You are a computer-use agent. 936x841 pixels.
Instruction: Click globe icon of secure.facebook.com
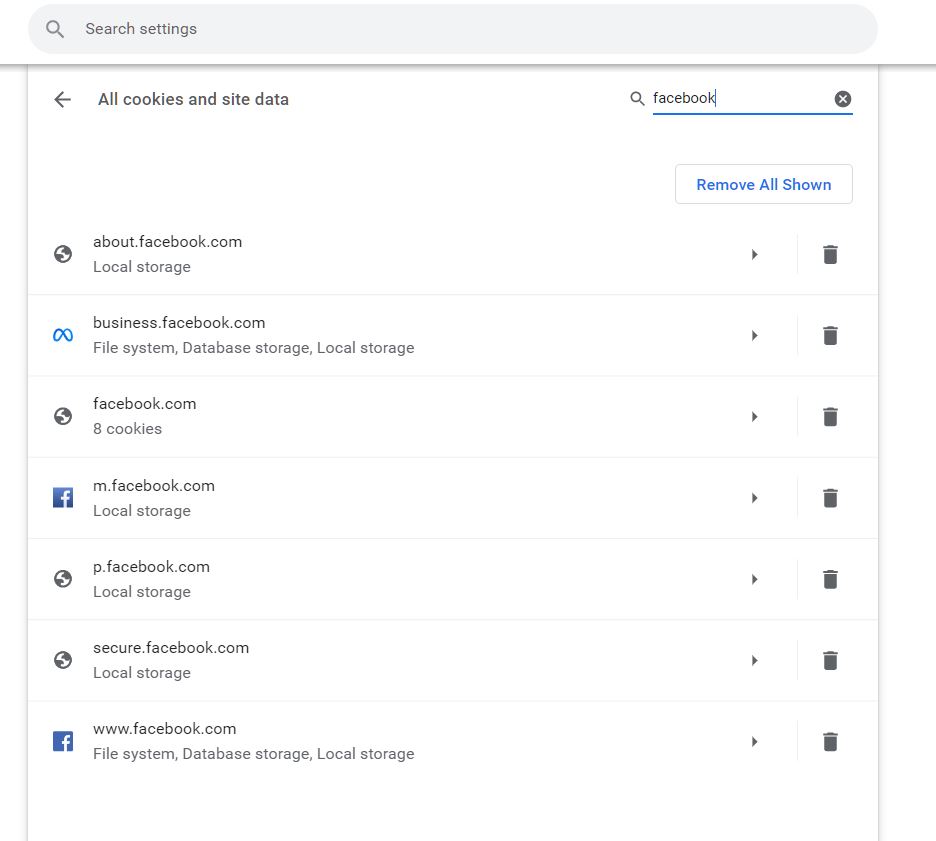pyautogui.click(x=63, y=660)
